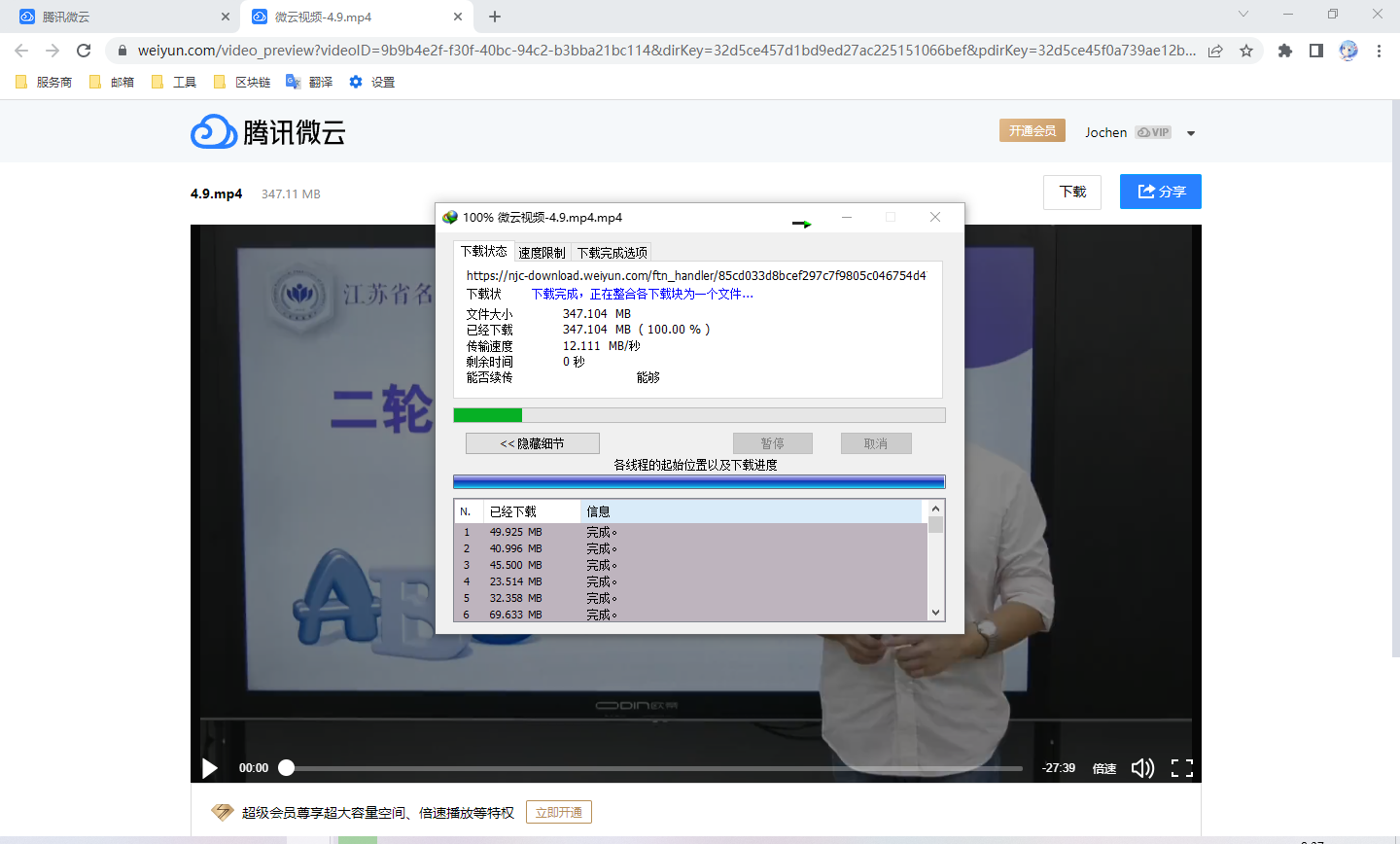
Task: Open the Chrome extensions puzzle icon
Action: pos(1284,51)
